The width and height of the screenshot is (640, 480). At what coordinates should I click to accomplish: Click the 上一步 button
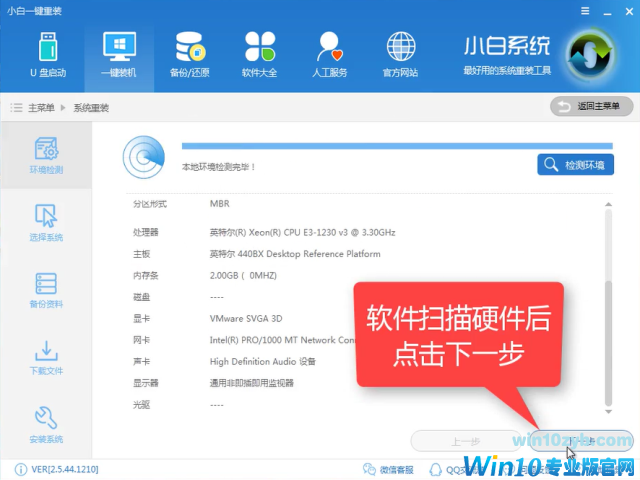(465, 441)
